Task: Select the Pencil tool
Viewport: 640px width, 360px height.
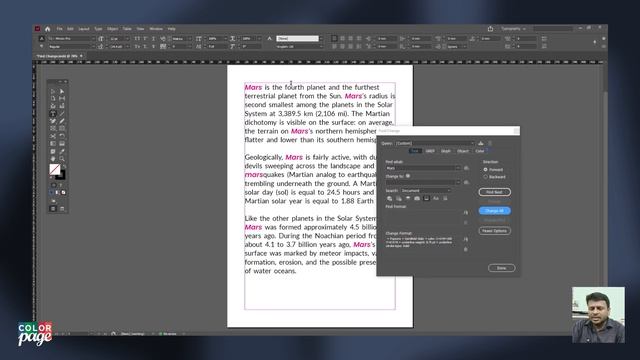Action: point(62,121)
